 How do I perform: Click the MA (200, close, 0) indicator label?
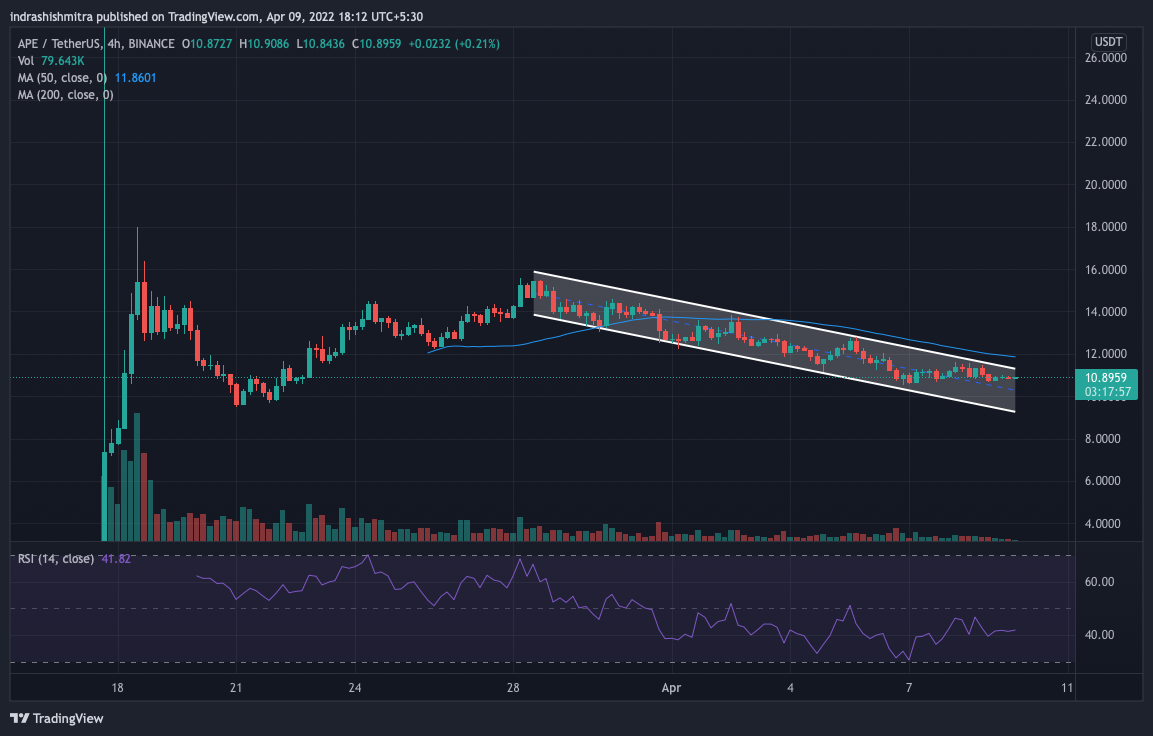[x=65, y=94]
